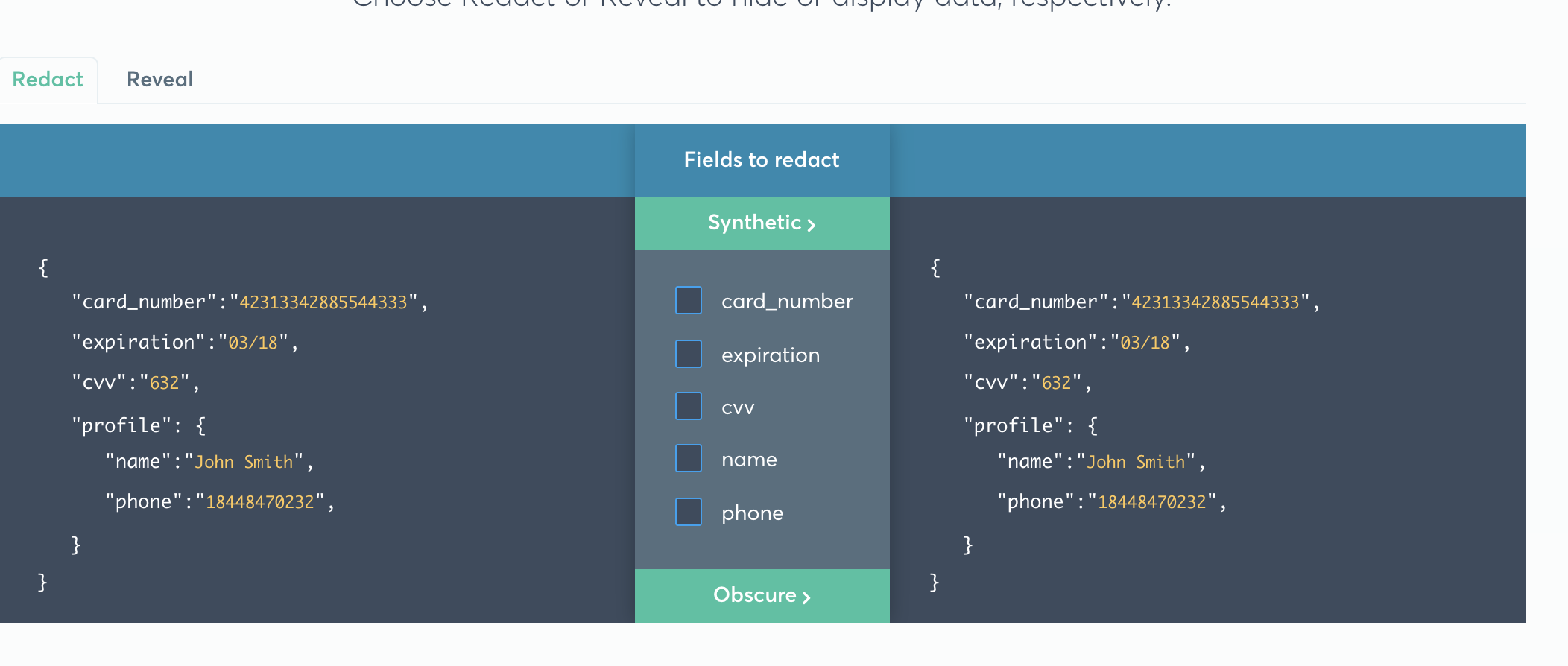Click the phone value in left JSON panel
This screenshot has width=1568, height=666.
pyautogui.click(x=260, y=502)
